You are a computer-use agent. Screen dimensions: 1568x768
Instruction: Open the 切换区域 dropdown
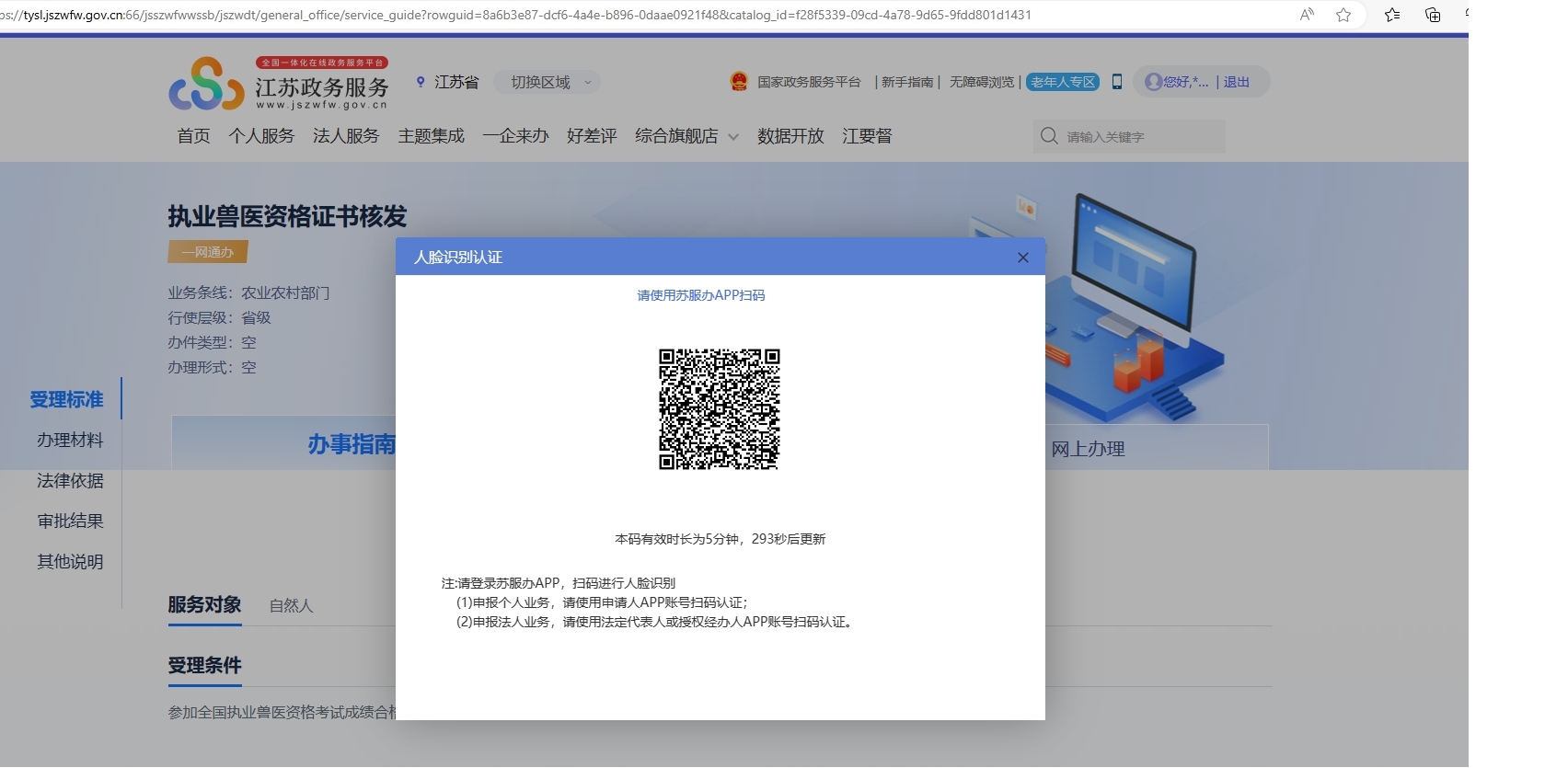point(548,82)
